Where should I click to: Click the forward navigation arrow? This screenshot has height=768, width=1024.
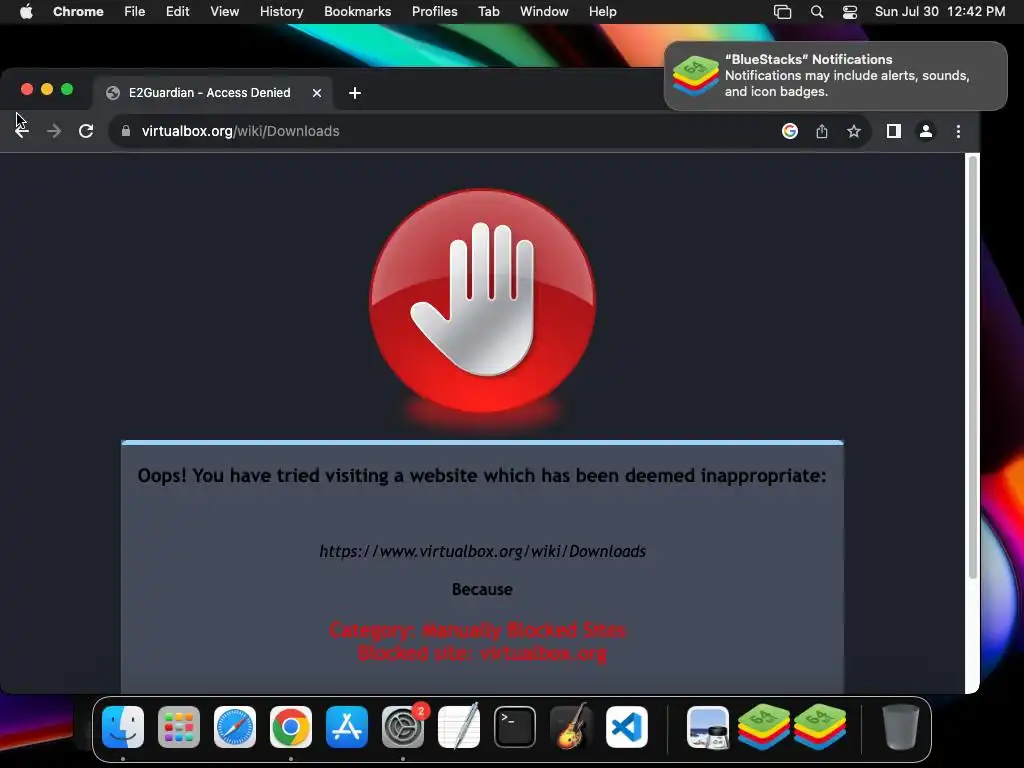54,131
